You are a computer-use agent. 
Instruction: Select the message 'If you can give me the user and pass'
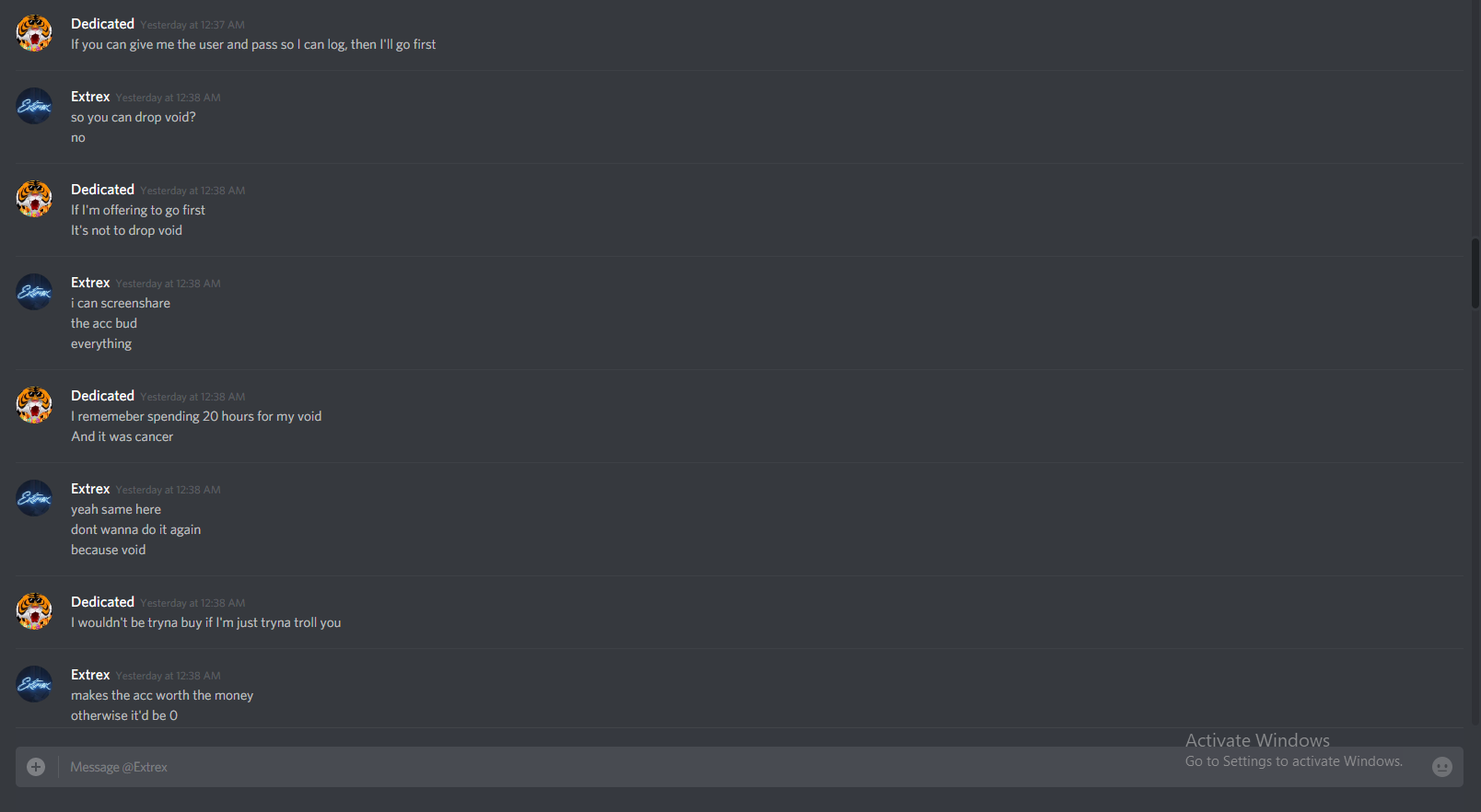coord(253,44)
